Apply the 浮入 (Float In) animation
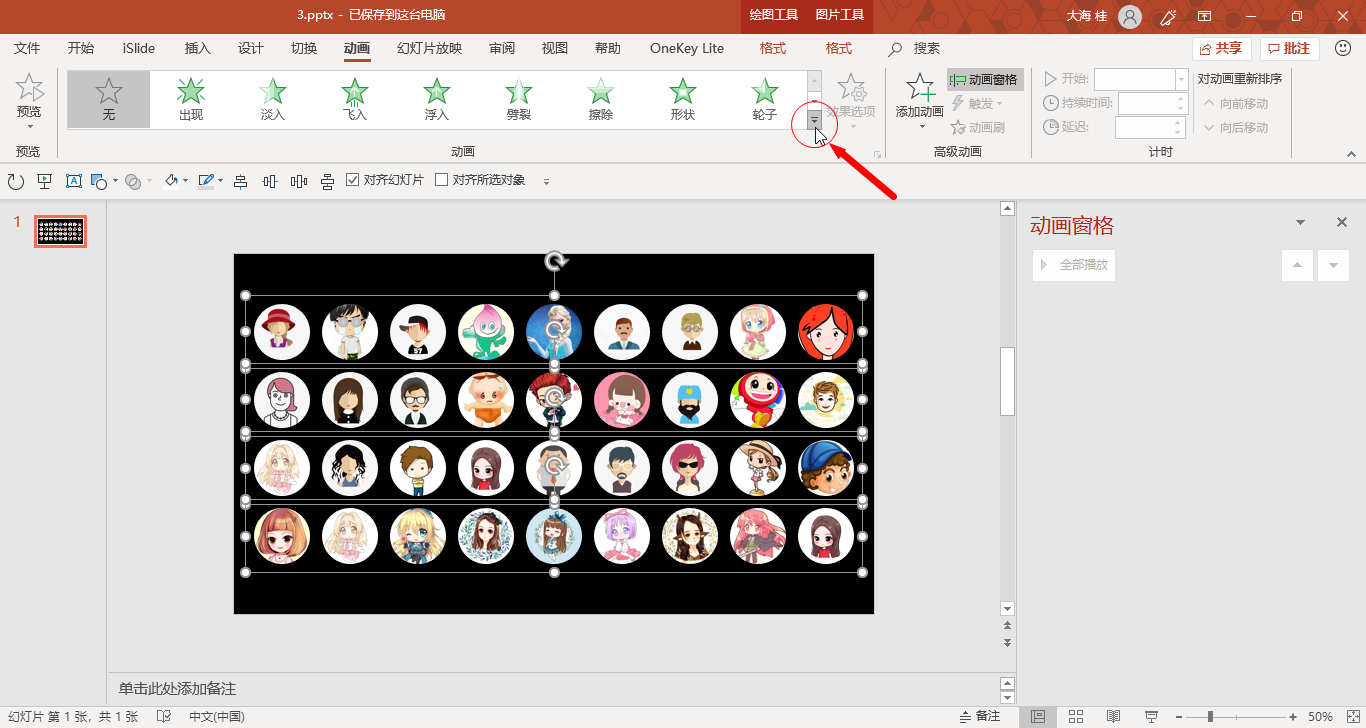Screen dimensions: 1366x728 tap(436, 100)
